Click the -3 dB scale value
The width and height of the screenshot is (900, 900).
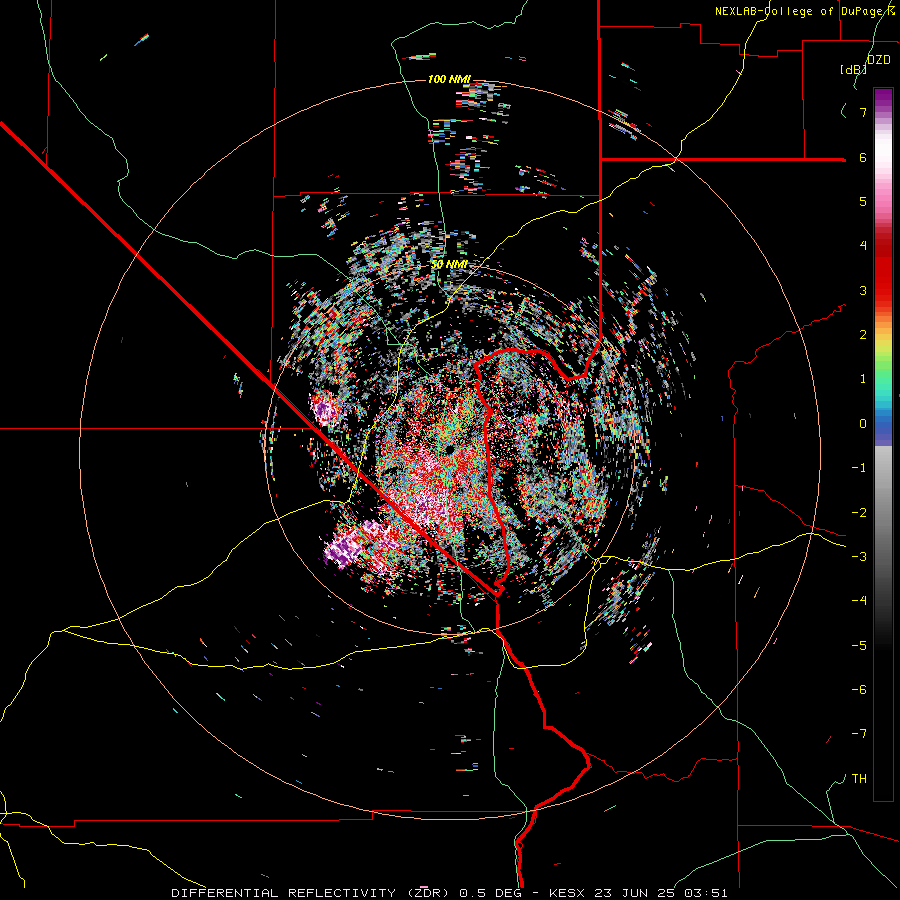tap(859, 557)
